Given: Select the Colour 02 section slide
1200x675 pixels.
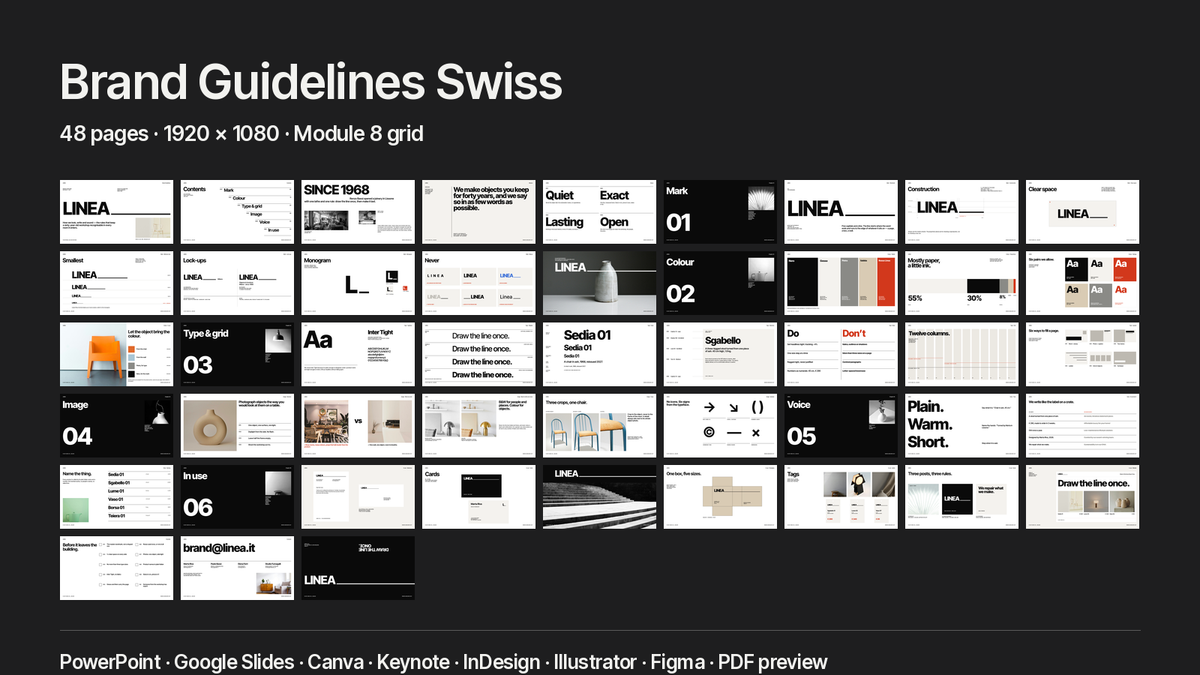Looking at the screenshot, I should pyautogui.click(x=720, y=283).
